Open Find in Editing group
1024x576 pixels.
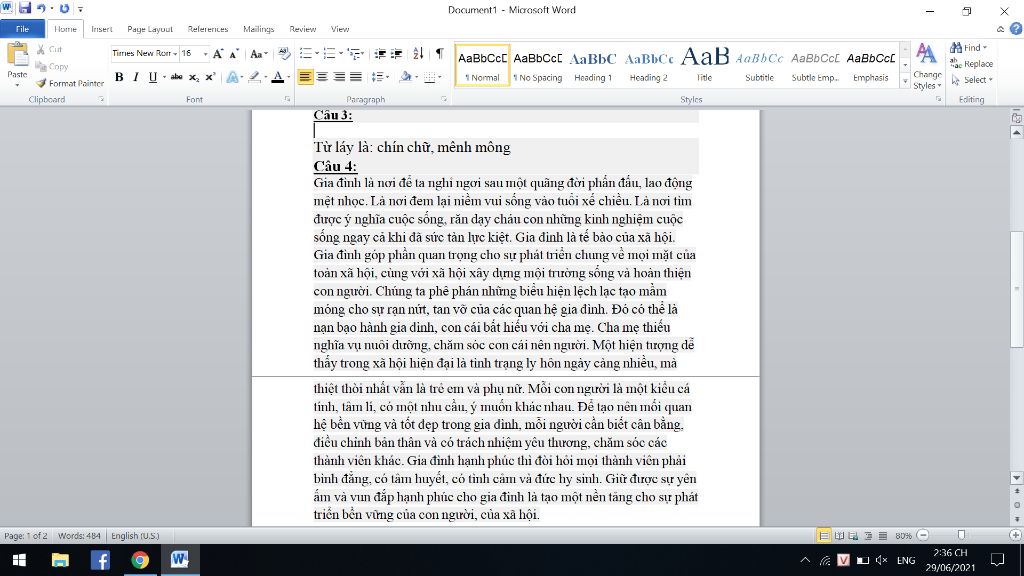[968, 48]
